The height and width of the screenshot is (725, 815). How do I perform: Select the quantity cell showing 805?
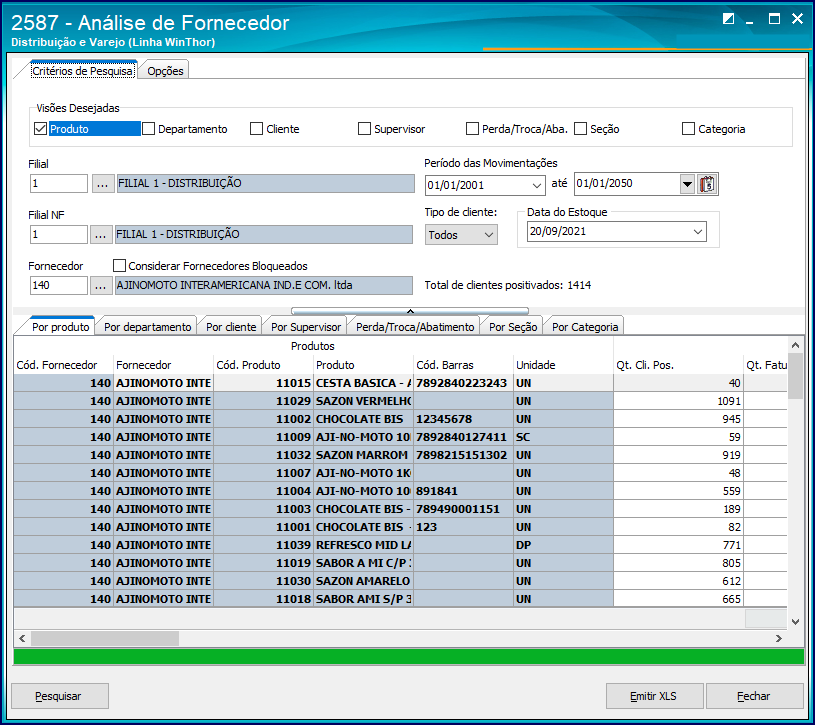pyautogui.click(x=678, y=563)
